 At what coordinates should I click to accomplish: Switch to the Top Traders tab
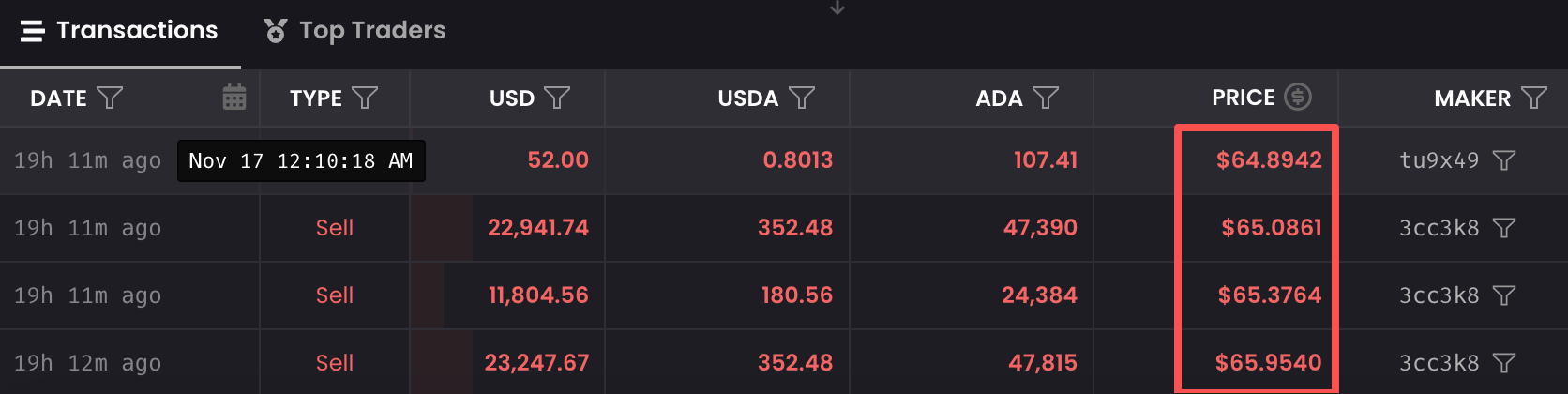354,31
